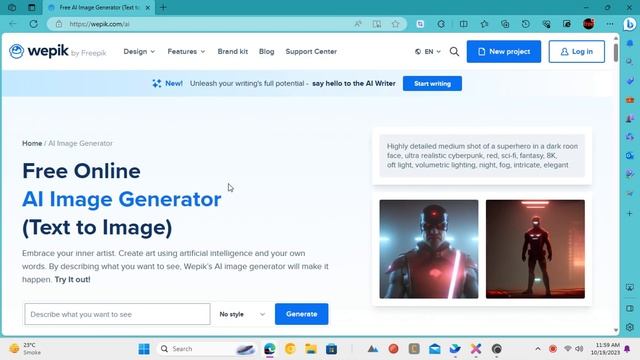Click the Log in button
Screen dimensions: 640x360
576,51
